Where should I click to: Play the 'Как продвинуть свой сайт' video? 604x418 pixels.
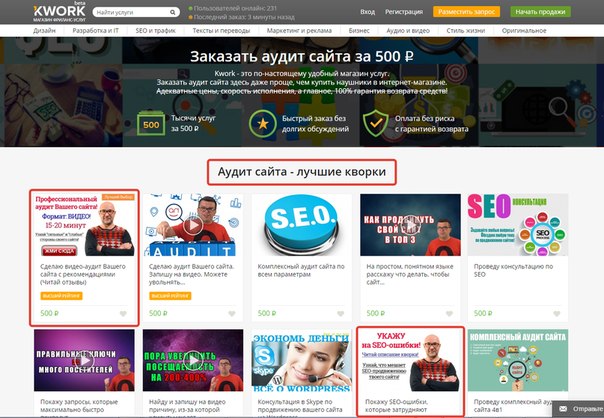[x=410, y=225]
